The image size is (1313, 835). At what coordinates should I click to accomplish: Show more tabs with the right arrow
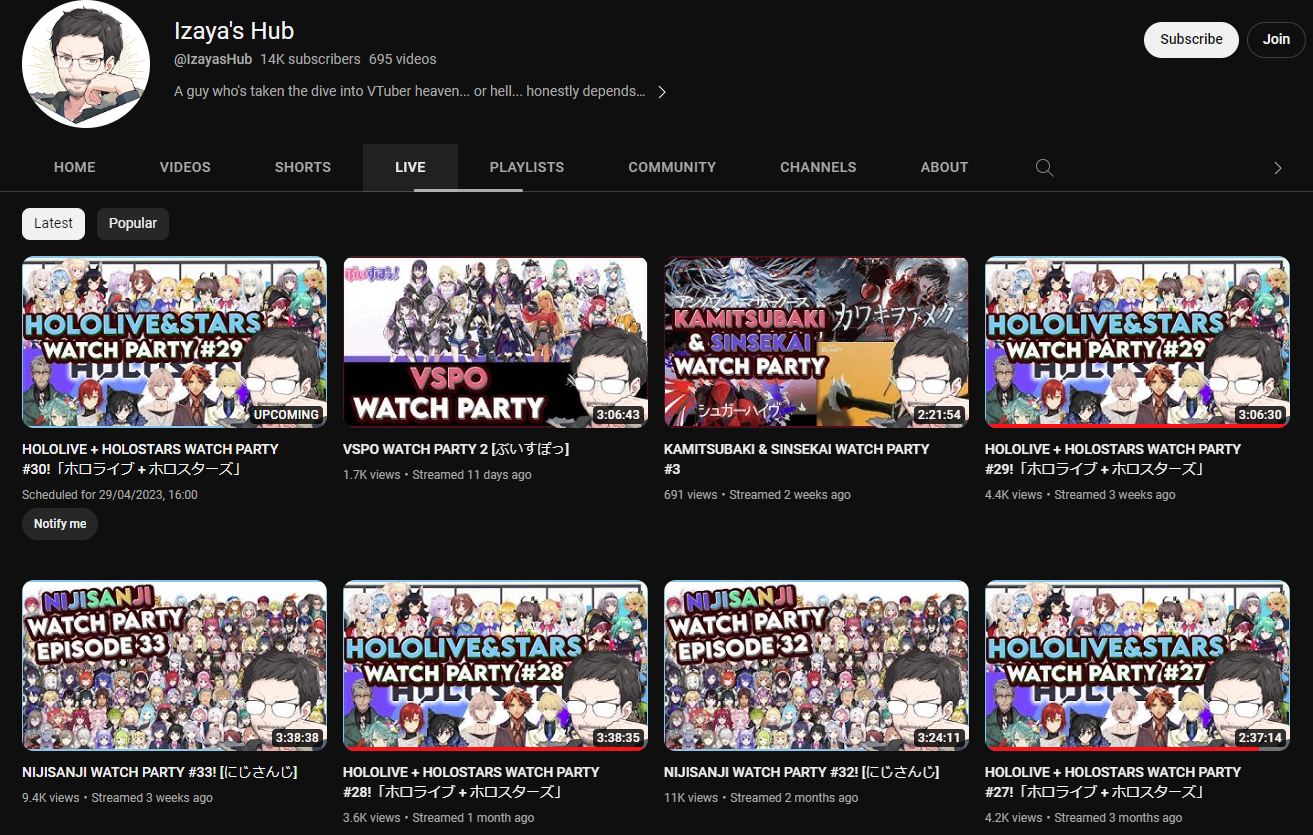[1277, 168]
